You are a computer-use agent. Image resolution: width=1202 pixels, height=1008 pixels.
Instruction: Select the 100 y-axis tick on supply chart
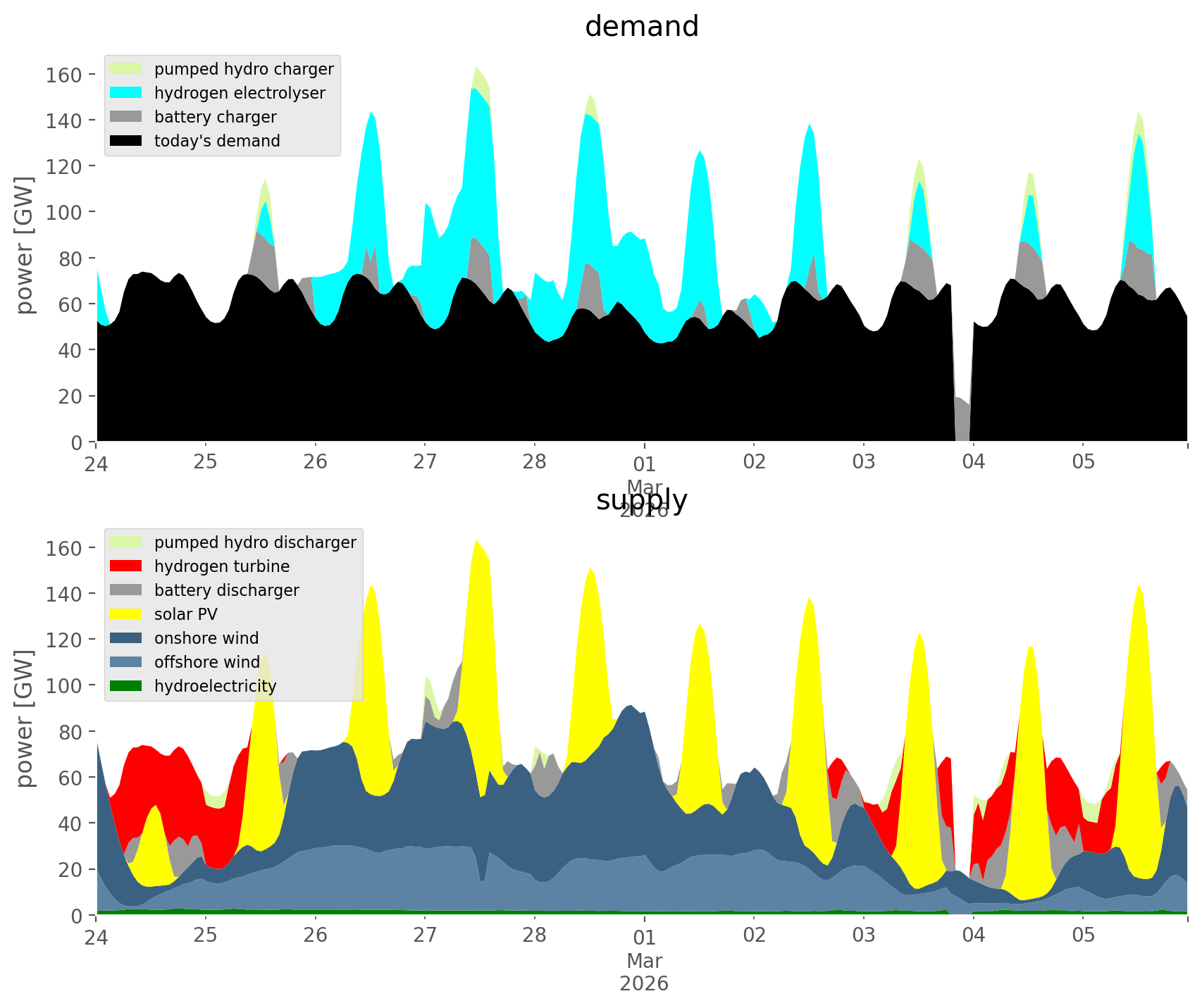click(x=63, y=685)
